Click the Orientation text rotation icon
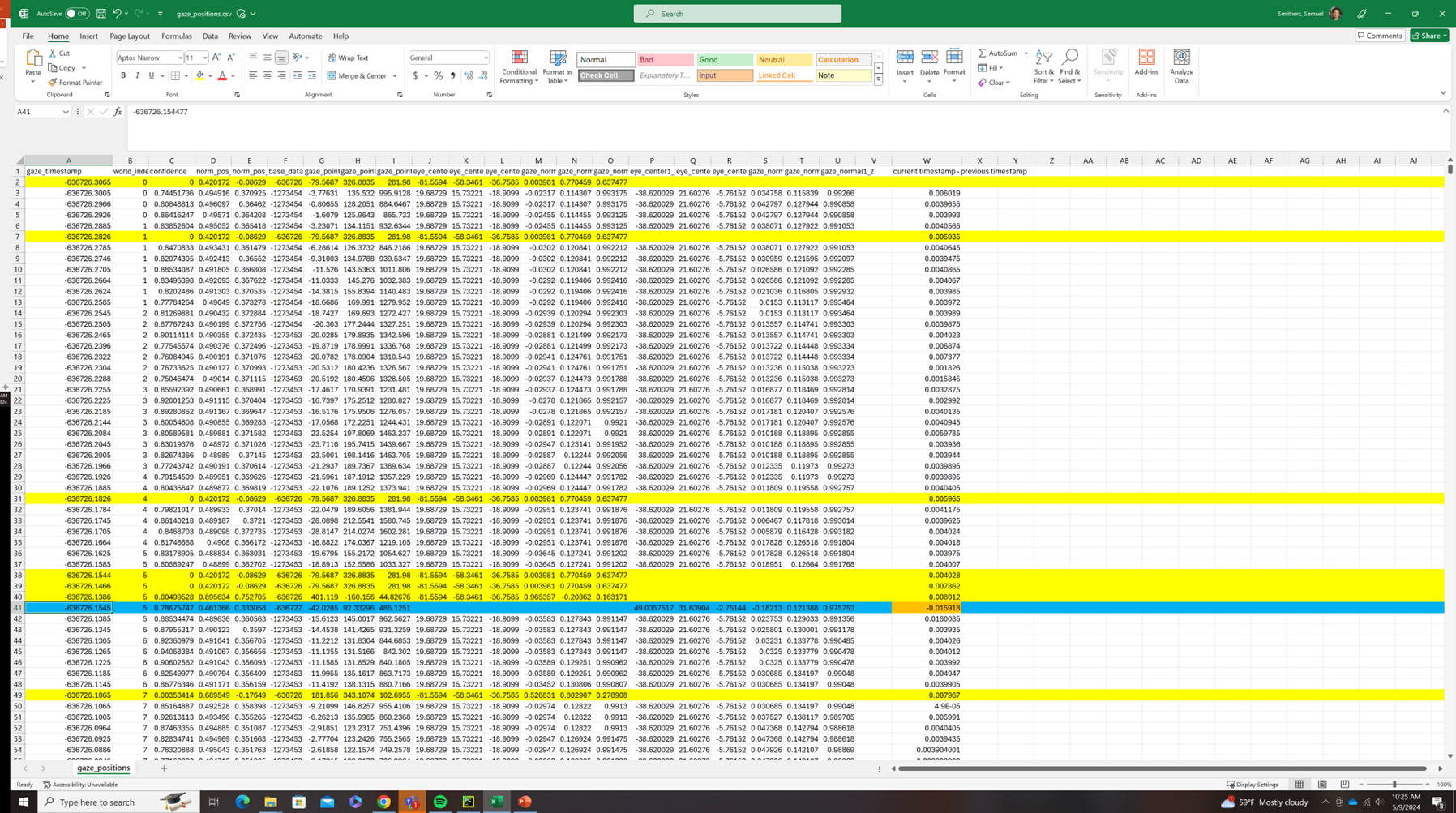The height and width of the screenshot is (813, 1456). (298, 58)
